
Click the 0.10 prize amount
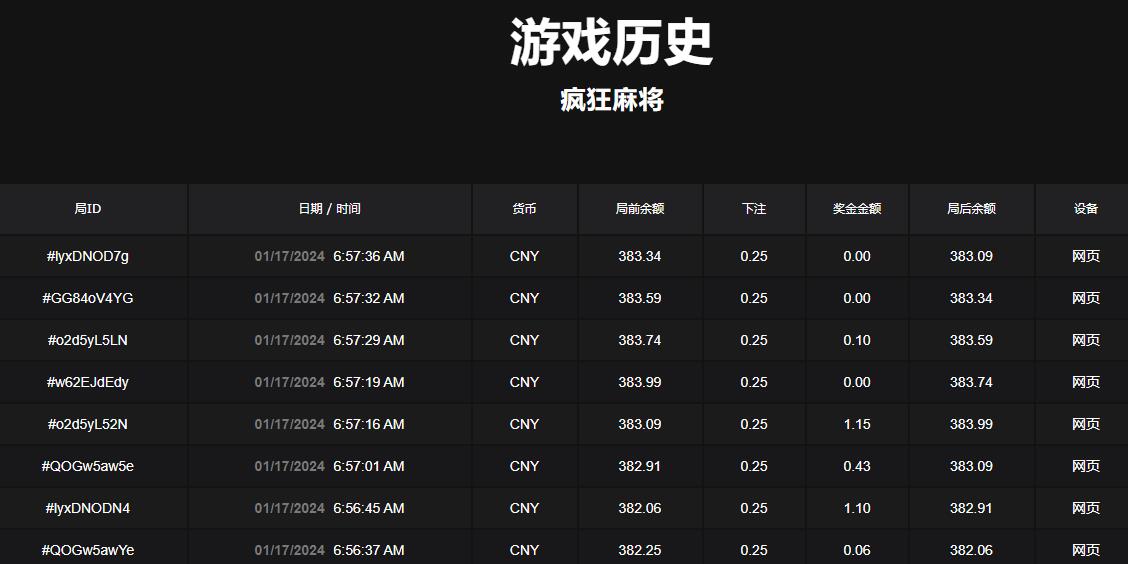[x=857, y=340]
